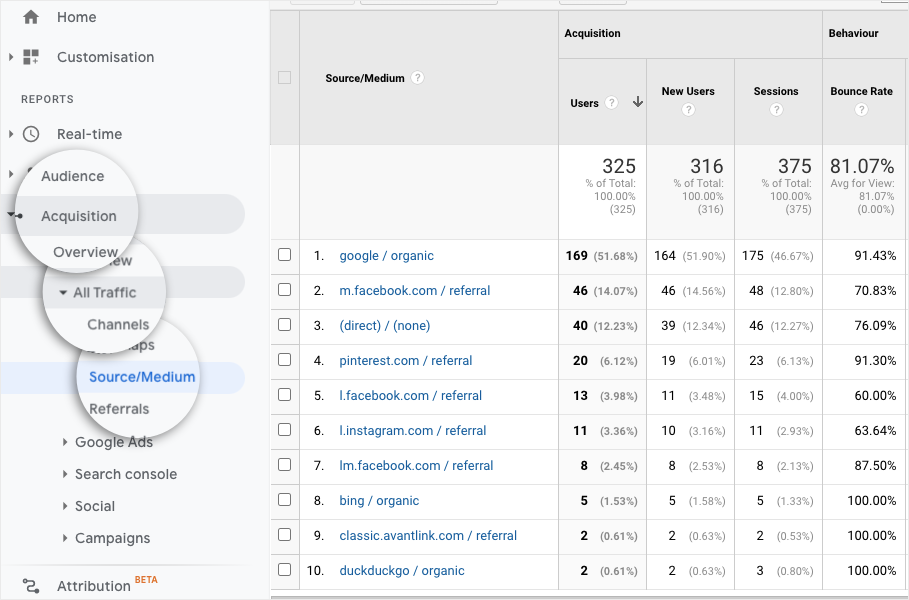Tick the checkbox for google / organic

click(285, 256)
